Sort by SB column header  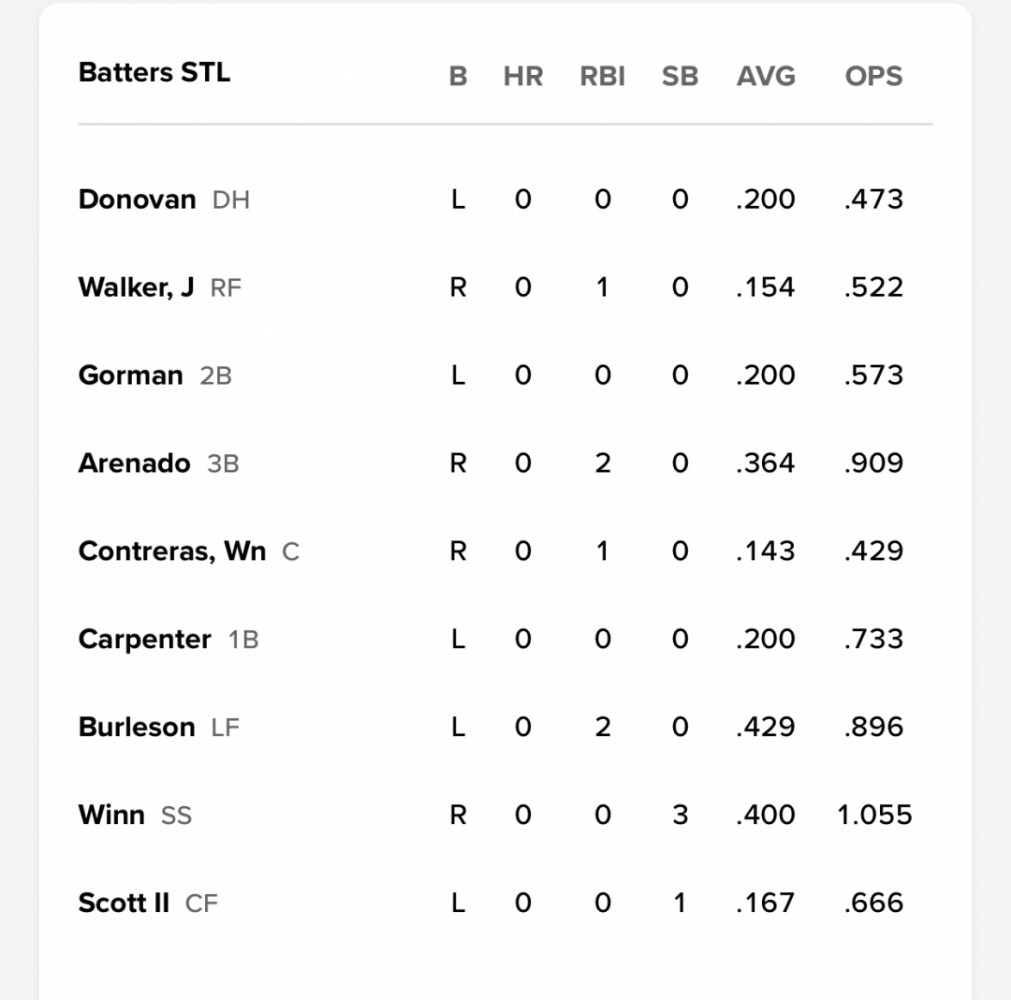(680, 76)
